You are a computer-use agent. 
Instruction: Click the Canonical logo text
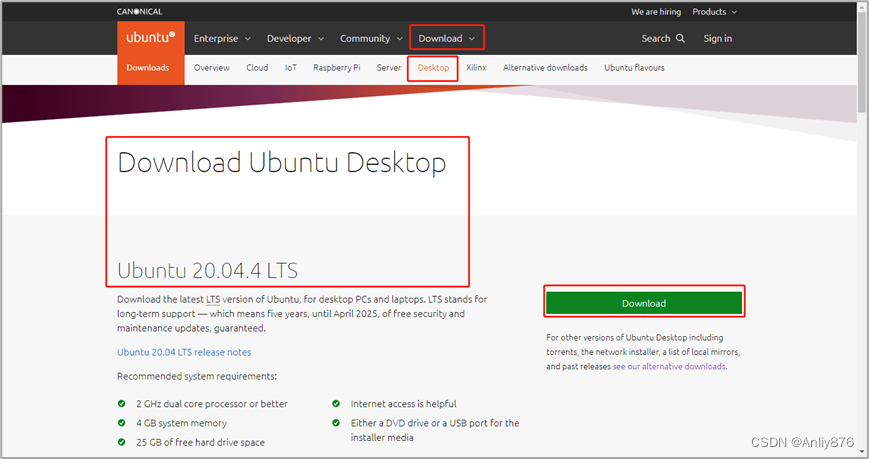tap(139, 12)
